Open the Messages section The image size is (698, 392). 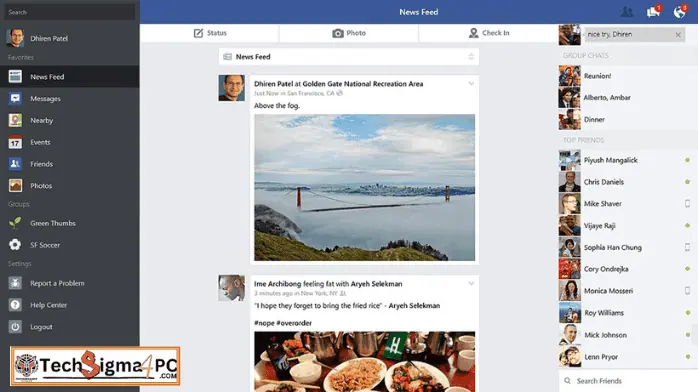coord(69,98)
